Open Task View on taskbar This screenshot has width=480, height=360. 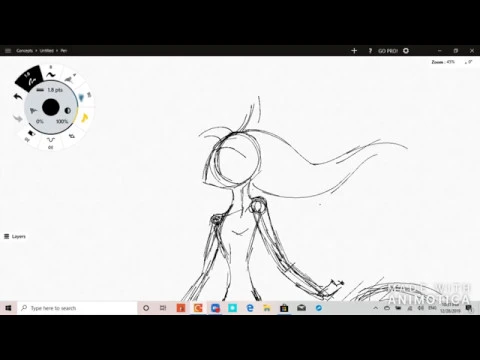pyautogui.click(x=163, y=308)
